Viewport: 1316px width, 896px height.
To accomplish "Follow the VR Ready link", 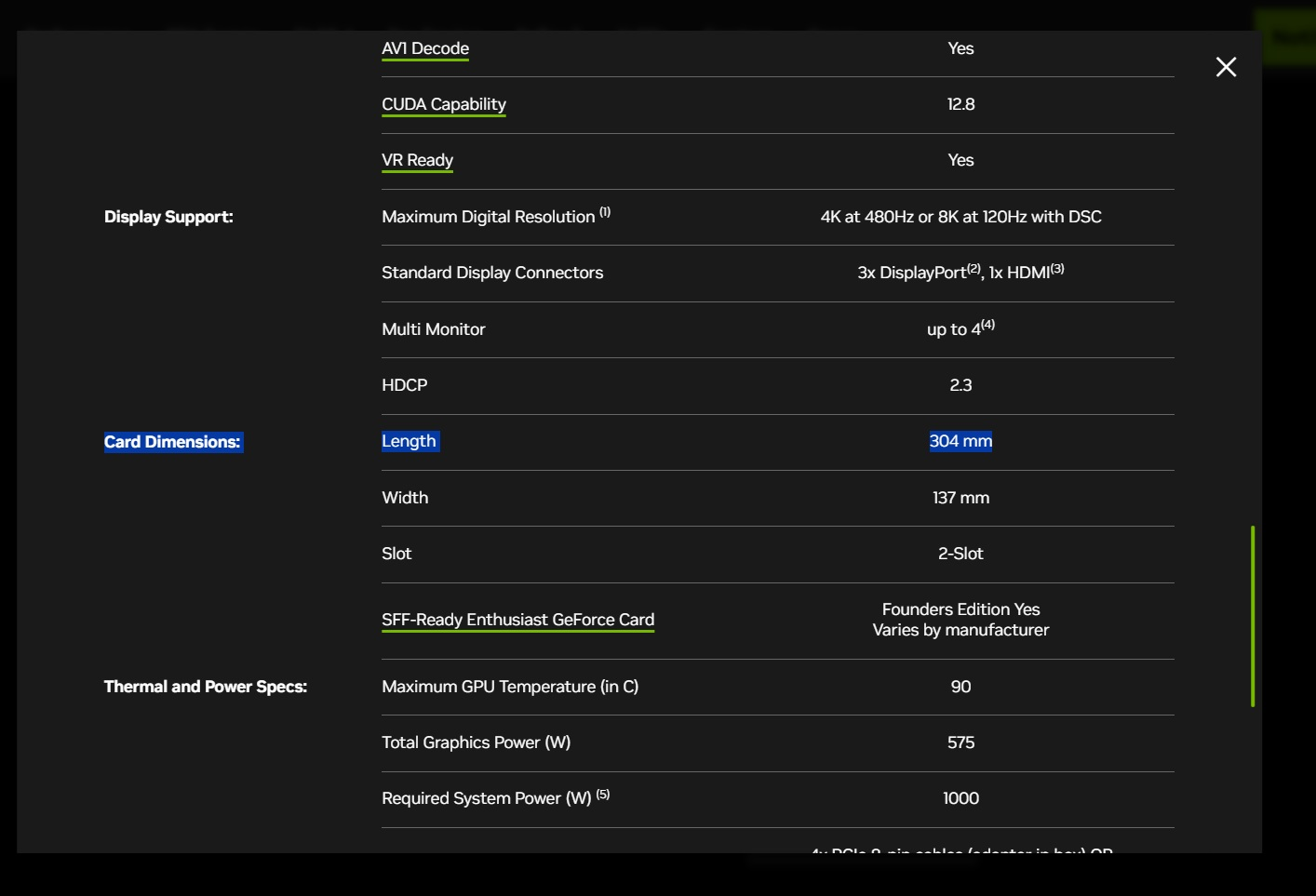I will 417,160.
